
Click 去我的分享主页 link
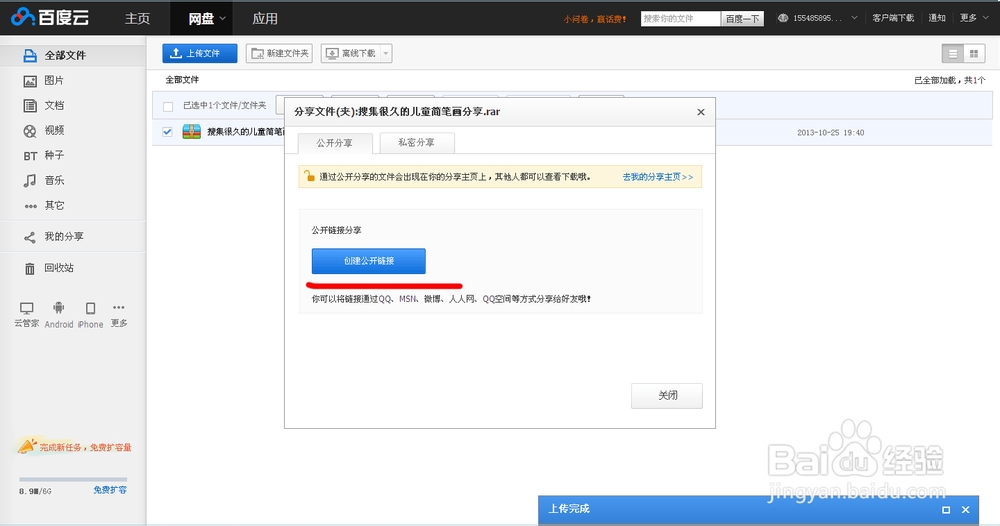658,177
